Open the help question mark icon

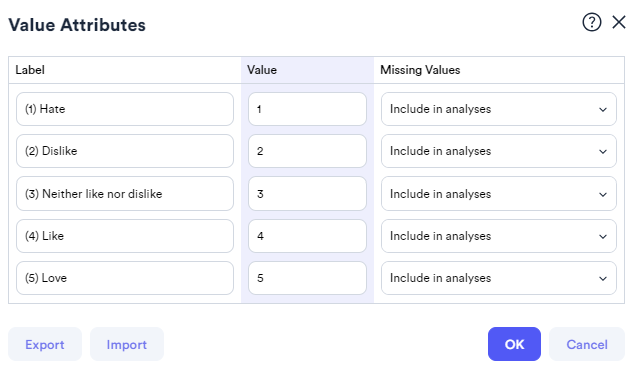click(x=592, y=22)
